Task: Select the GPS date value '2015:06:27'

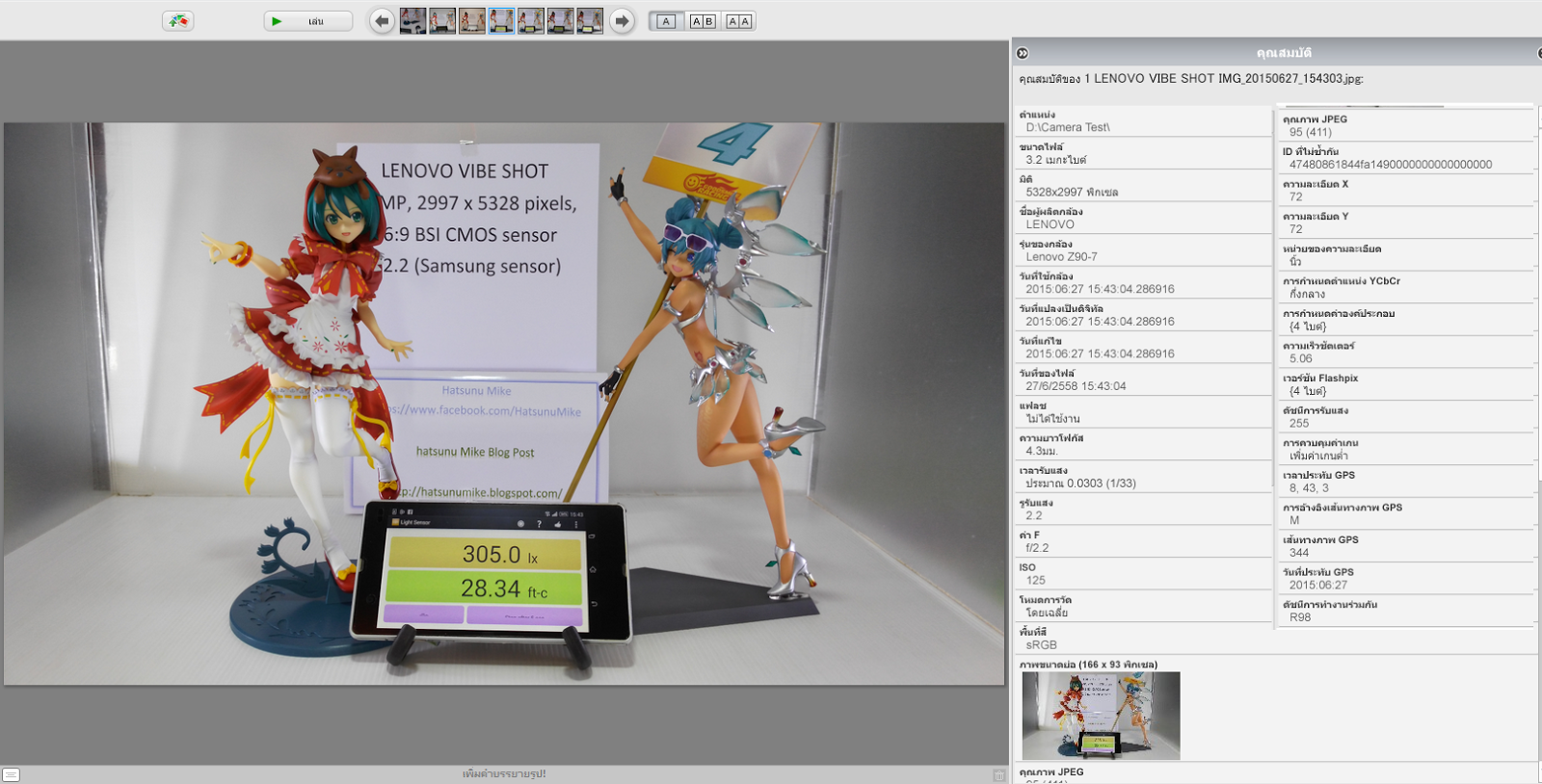Action: click(x=1318, y=585)
